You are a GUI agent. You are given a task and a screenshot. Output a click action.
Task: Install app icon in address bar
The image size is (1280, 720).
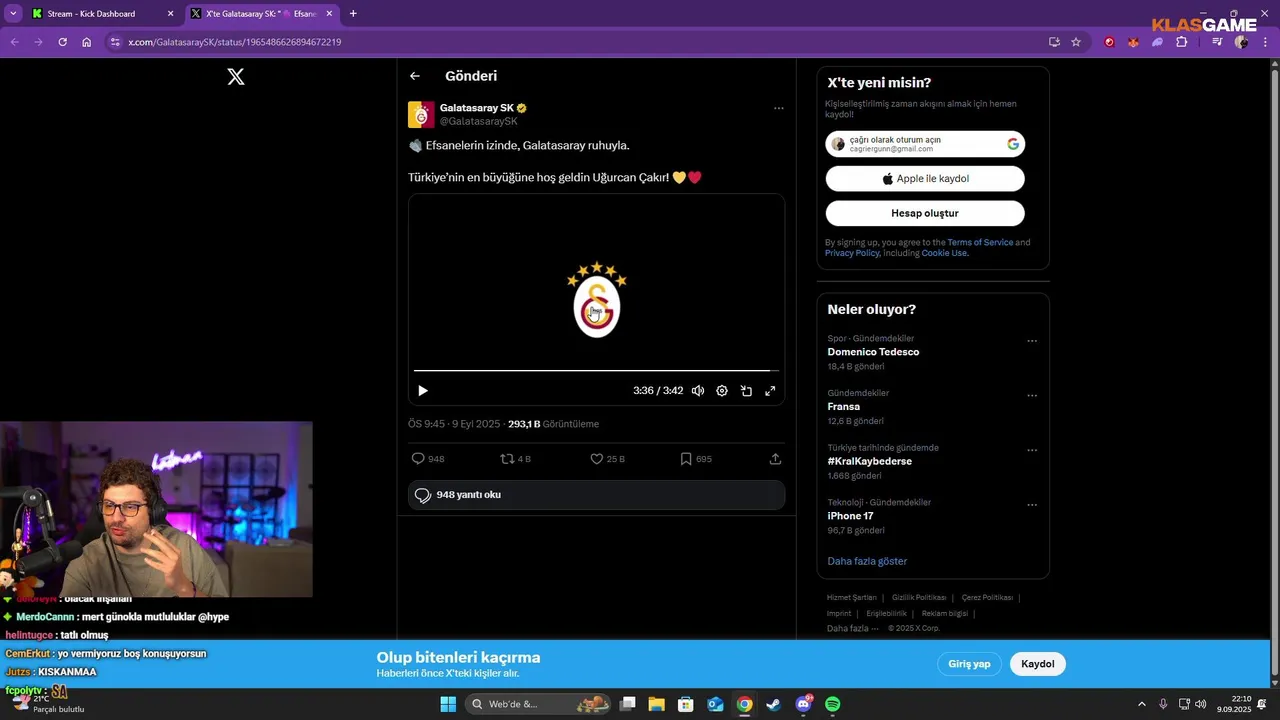coord(1054,42)
